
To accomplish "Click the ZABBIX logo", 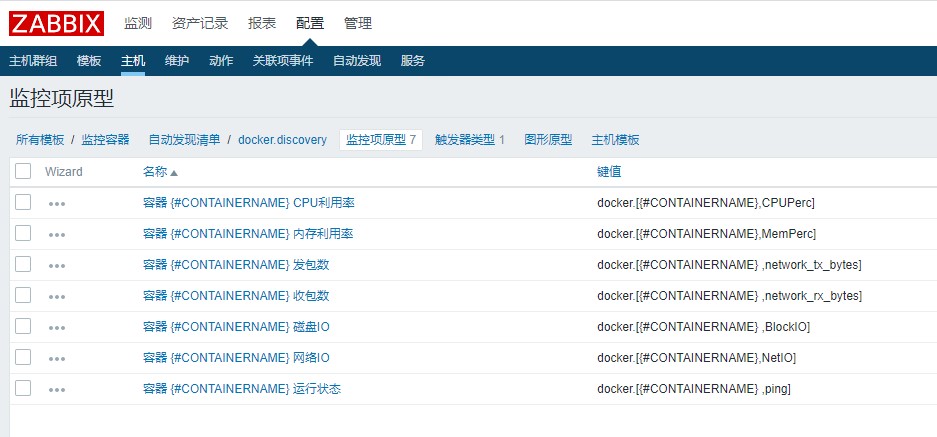I will (x=56, y=24).
